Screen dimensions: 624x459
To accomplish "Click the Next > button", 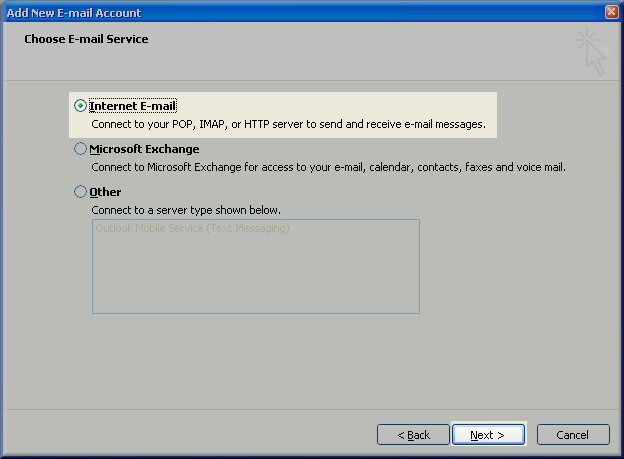I will click(x=488, y=435).
